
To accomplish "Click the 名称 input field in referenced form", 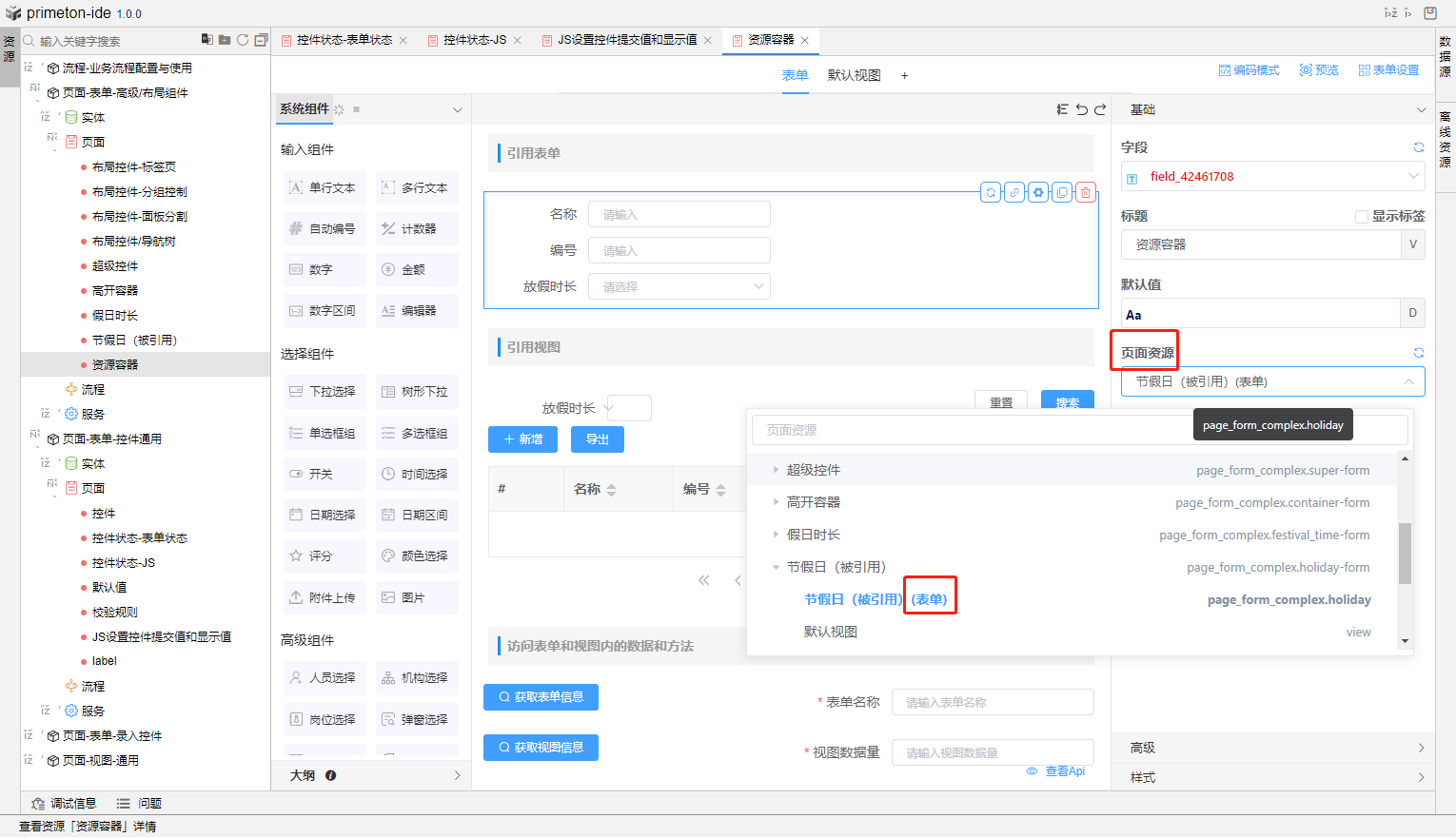I will click(x=679, y=215).
